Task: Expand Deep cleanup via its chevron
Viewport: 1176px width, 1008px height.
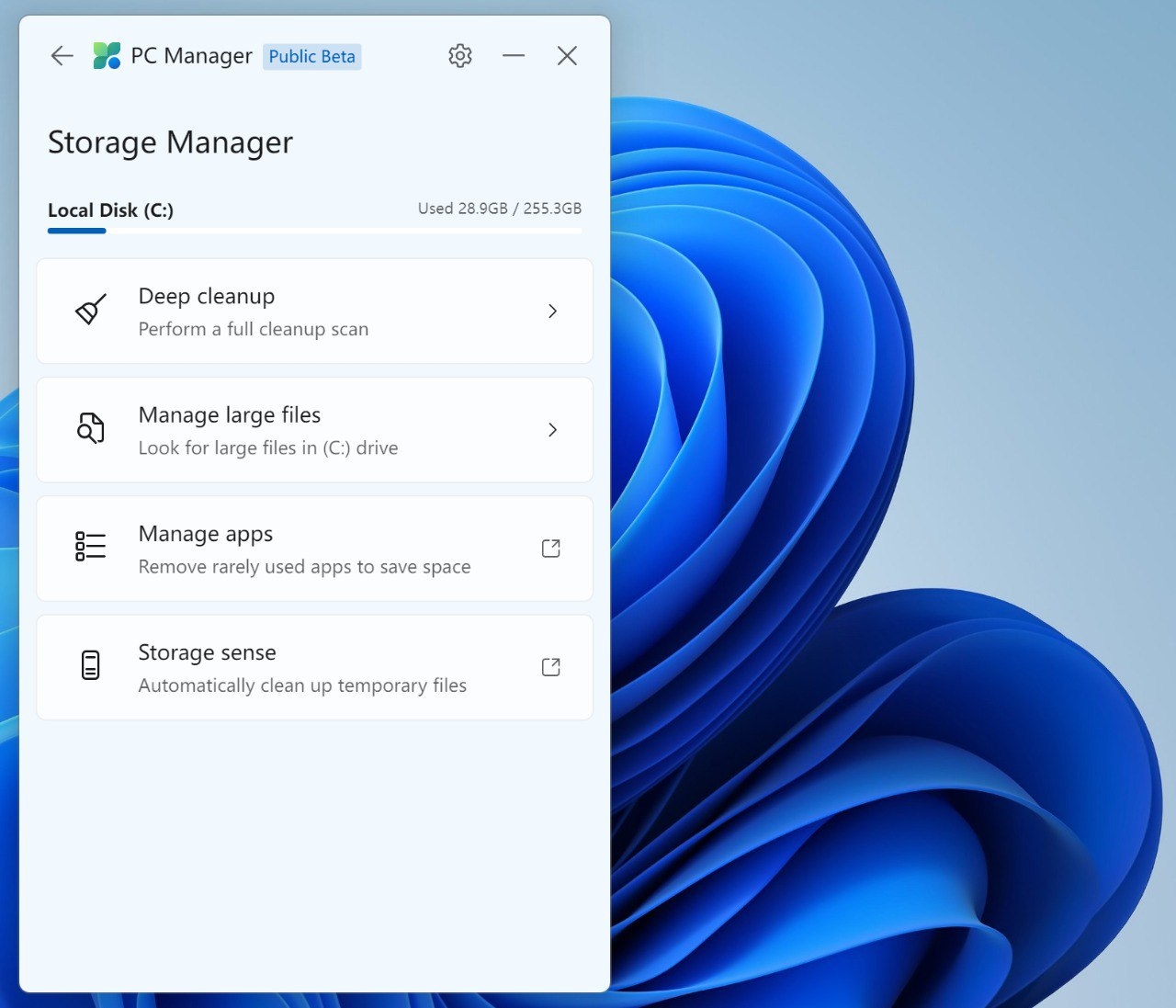Action: [x=552, y=311]
